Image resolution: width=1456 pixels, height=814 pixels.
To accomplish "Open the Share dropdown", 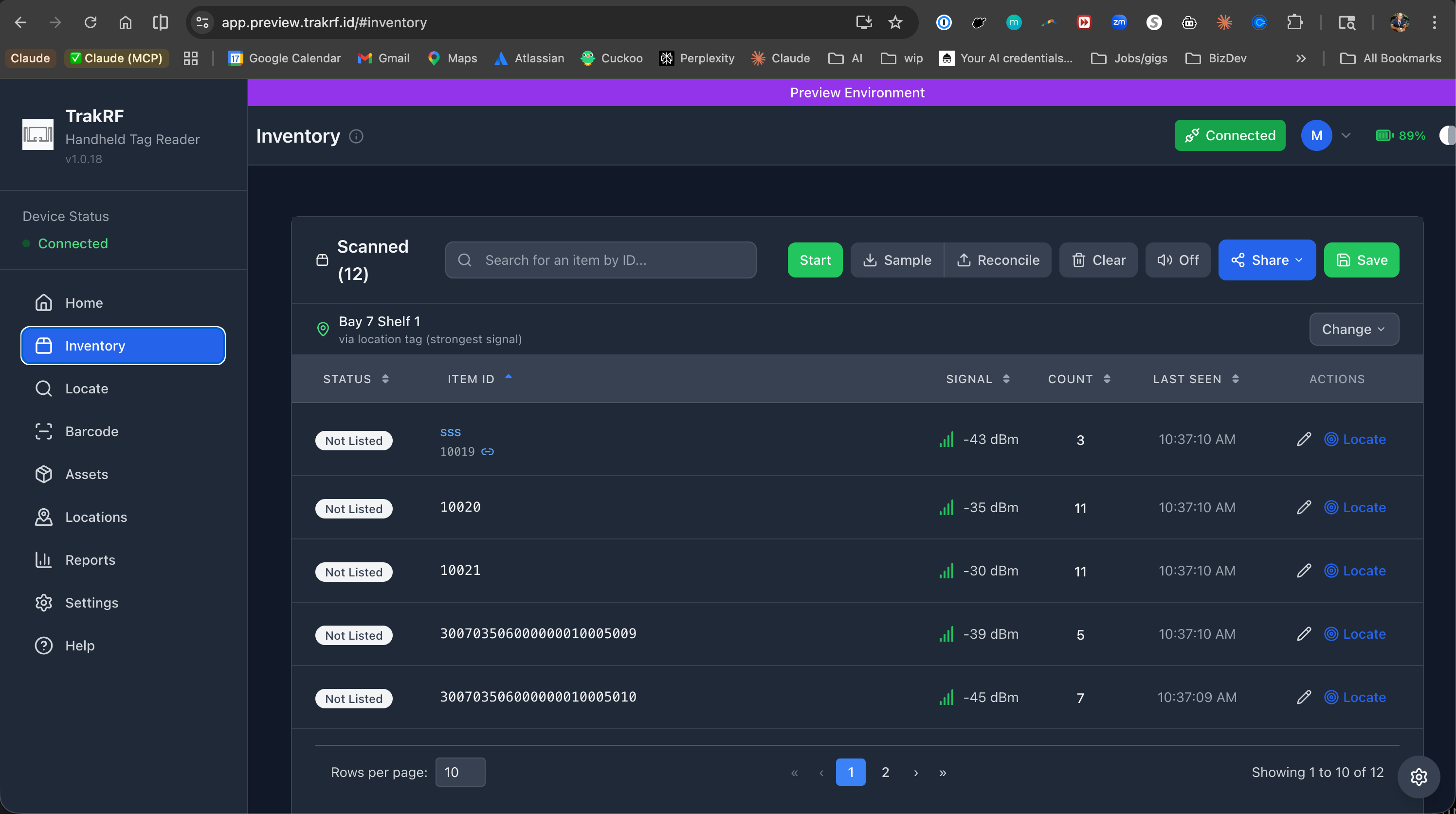I will coord(1267,260).
